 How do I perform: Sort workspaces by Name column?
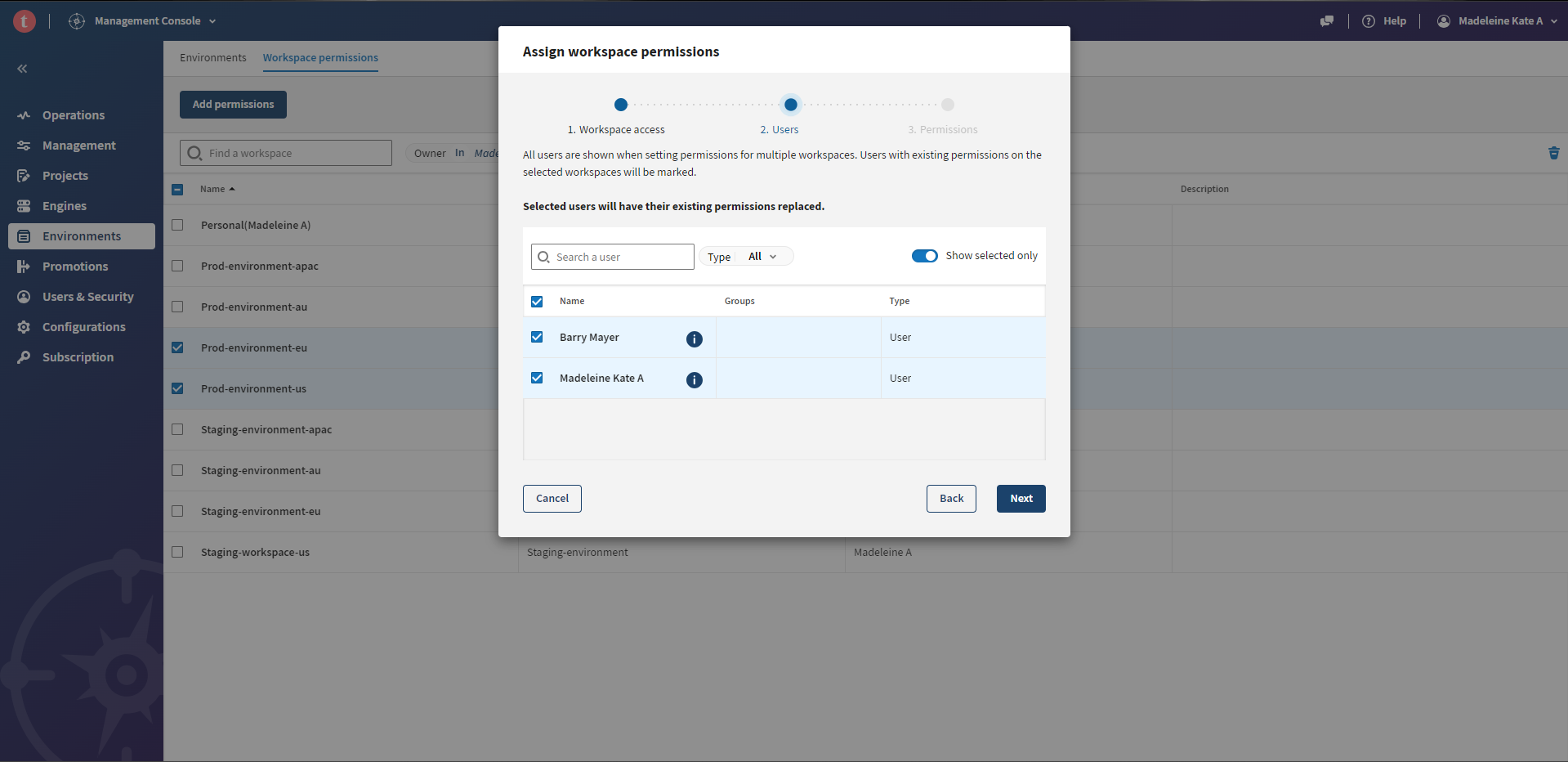[217, 189]
